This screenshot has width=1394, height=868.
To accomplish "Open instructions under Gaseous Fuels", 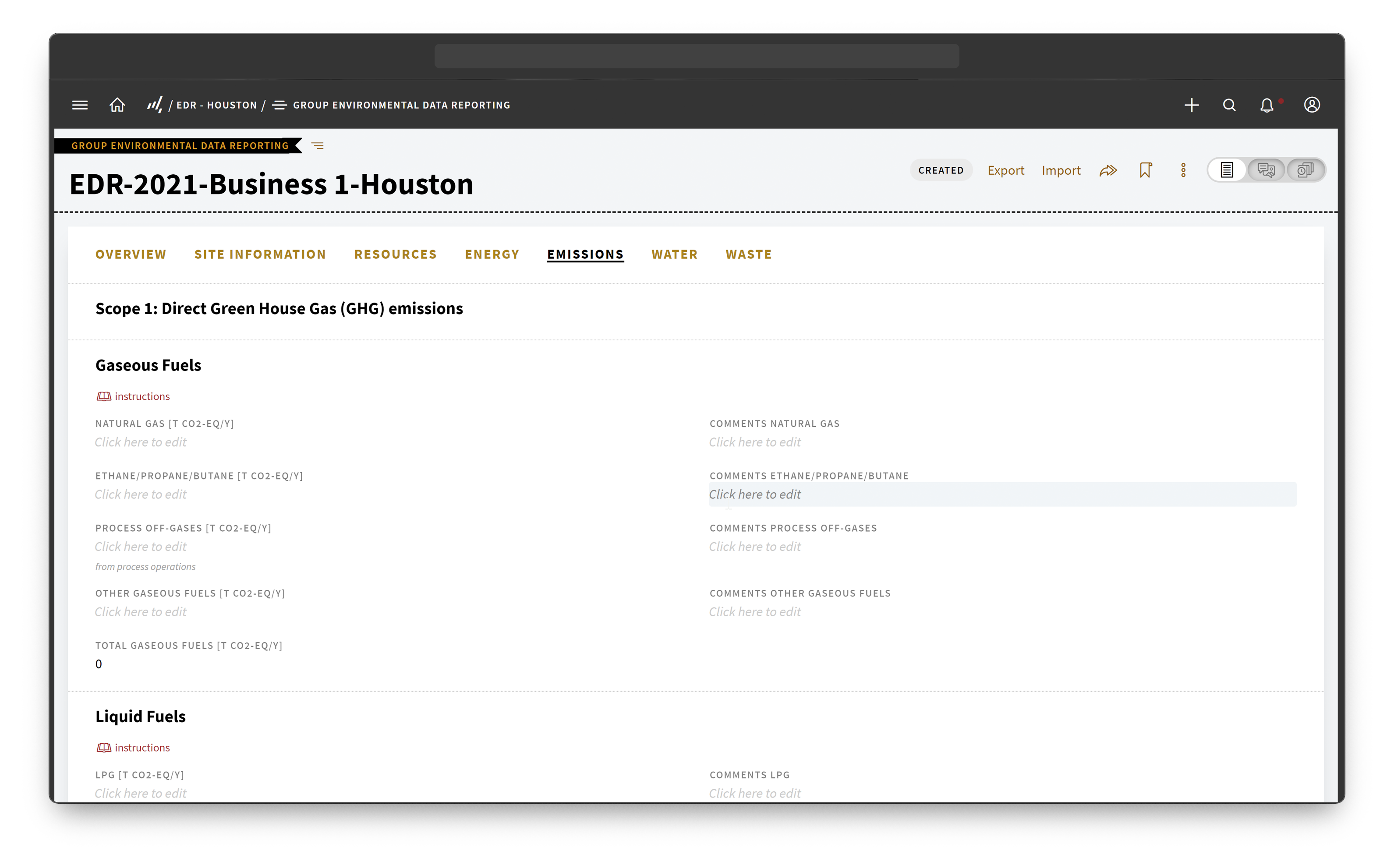I will click(x=133, y=396).
